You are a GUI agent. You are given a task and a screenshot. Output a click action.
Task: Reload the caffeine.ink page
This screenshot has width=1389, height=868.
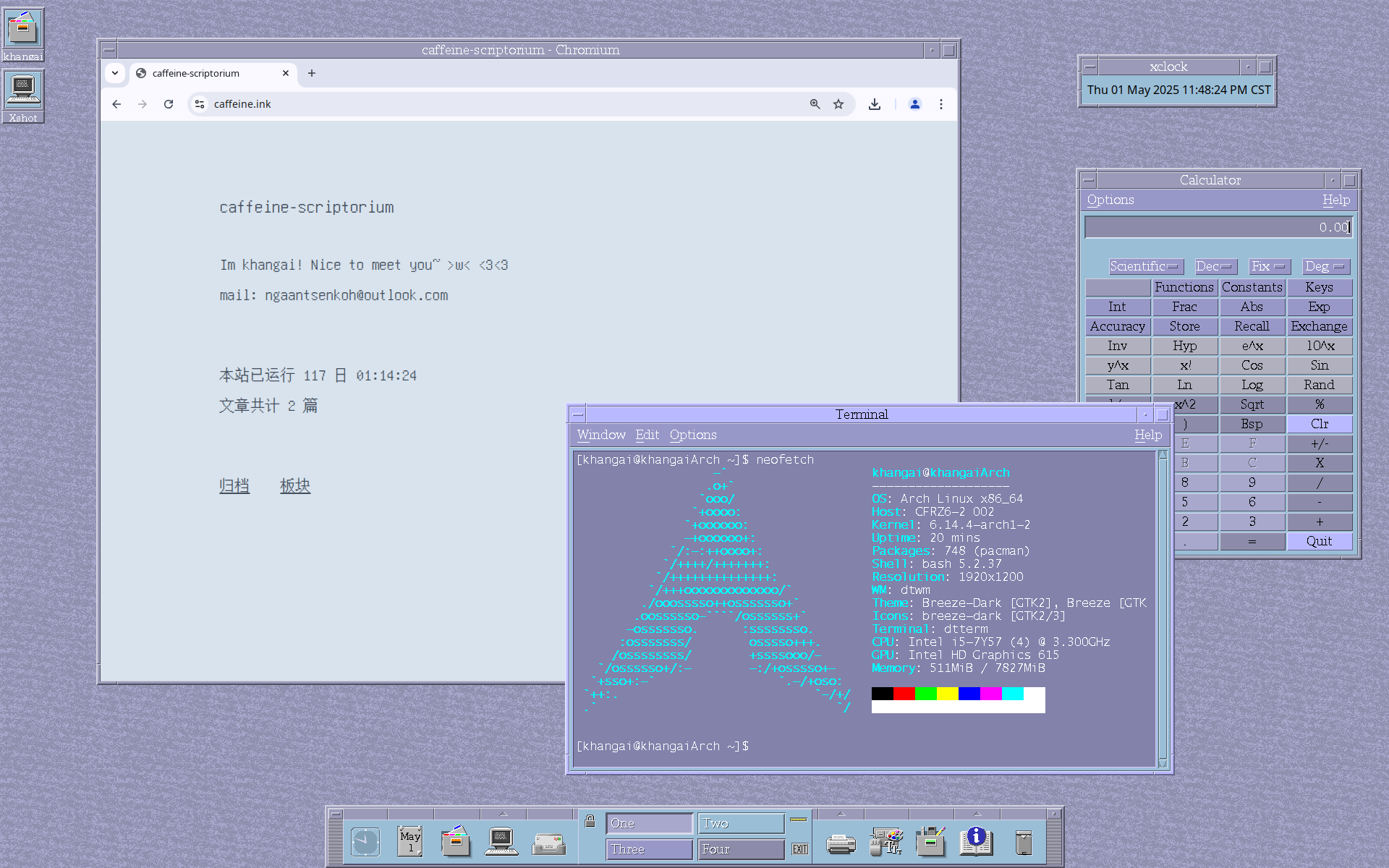tap(169, 104)
